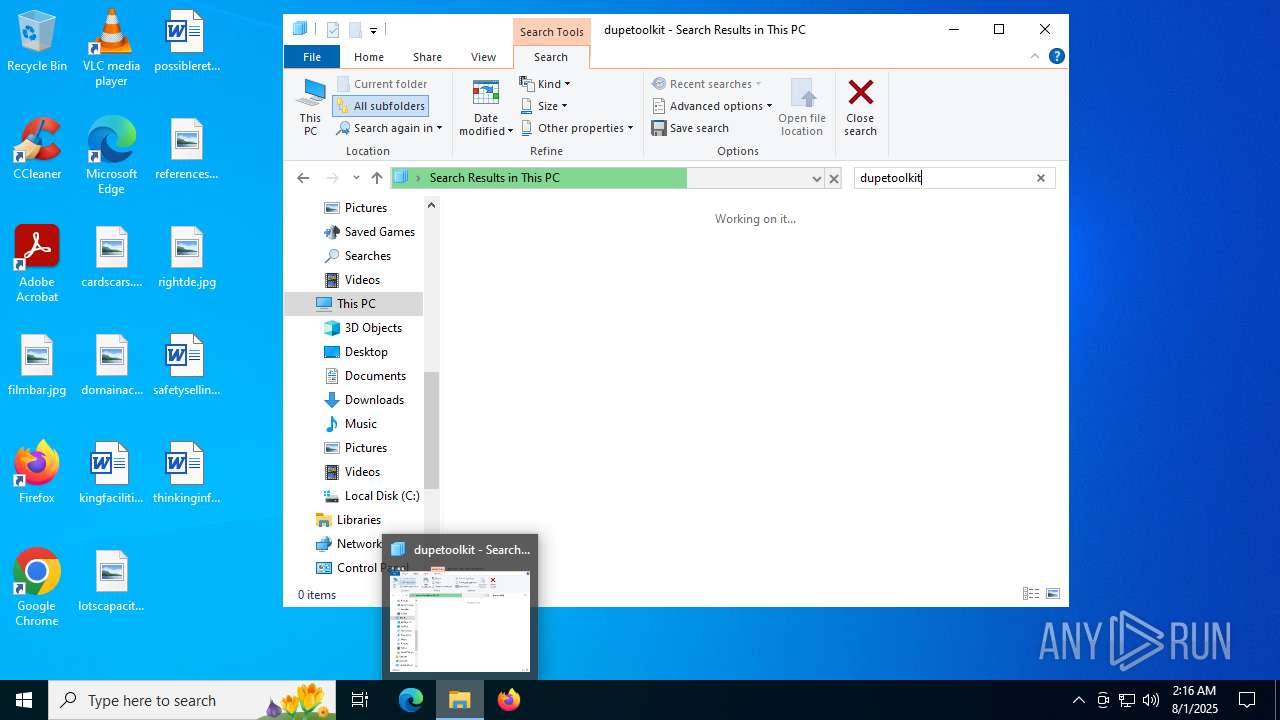
Task: Open Firefox from taskbar
Action: [509, 700]
